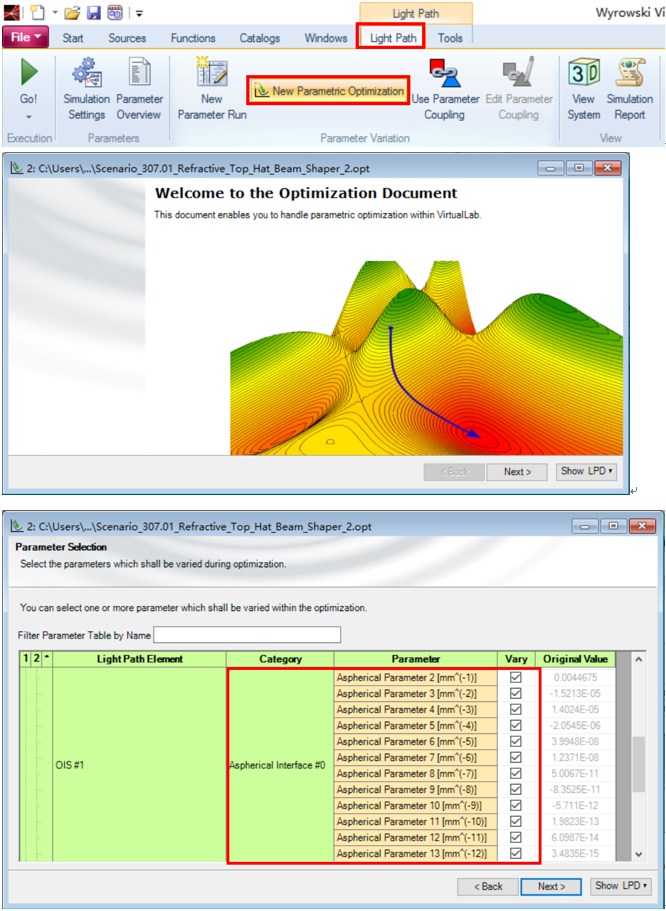Click the original value -1.5213E-05
666x911 pixels.
tap(575, 693)
